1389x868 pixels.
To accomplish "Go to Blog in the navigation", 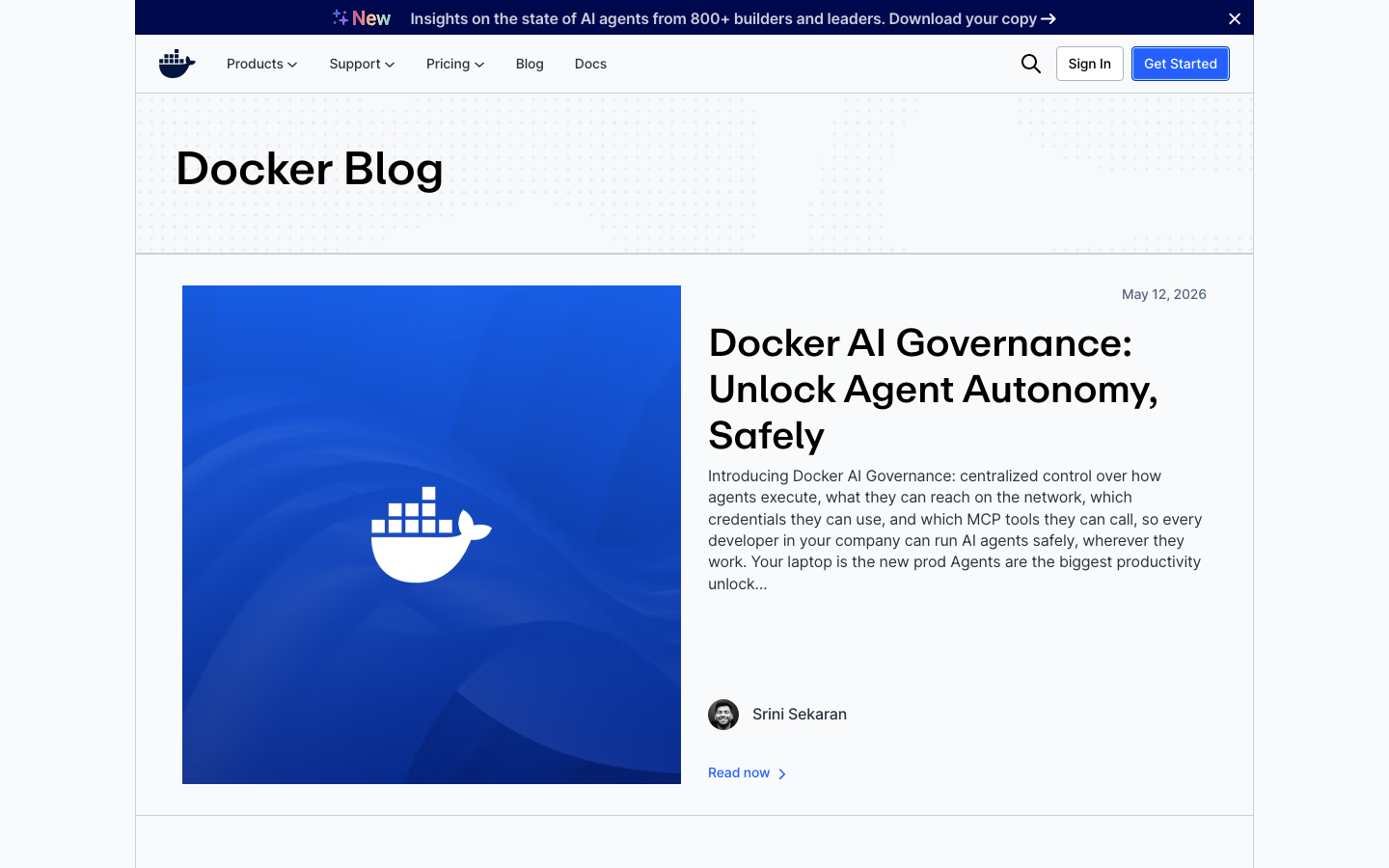I will 530,64.
